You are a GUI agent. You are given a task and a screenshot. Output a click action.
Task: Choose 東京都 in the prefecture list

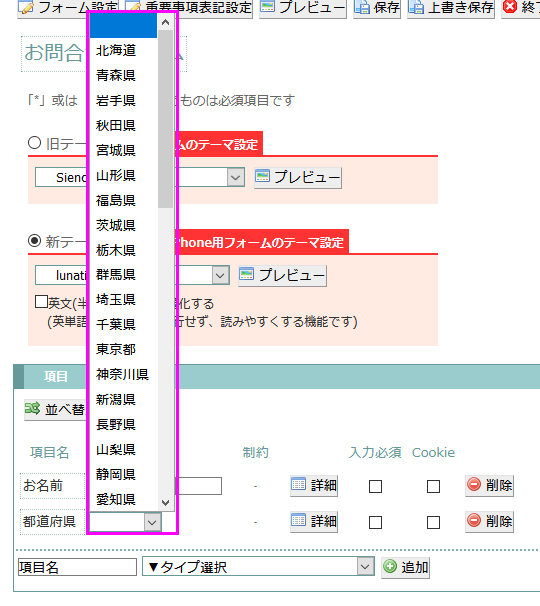click(116, 349)
